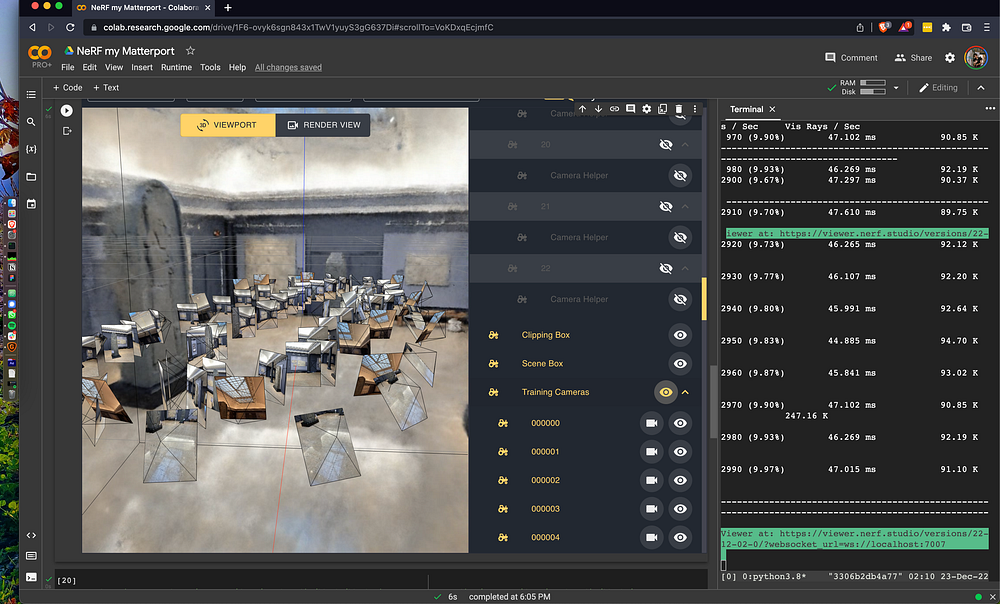Screen dimensions: 1000x604
Task: Collapse the Training Cameras group
Action: coord(686,392)
